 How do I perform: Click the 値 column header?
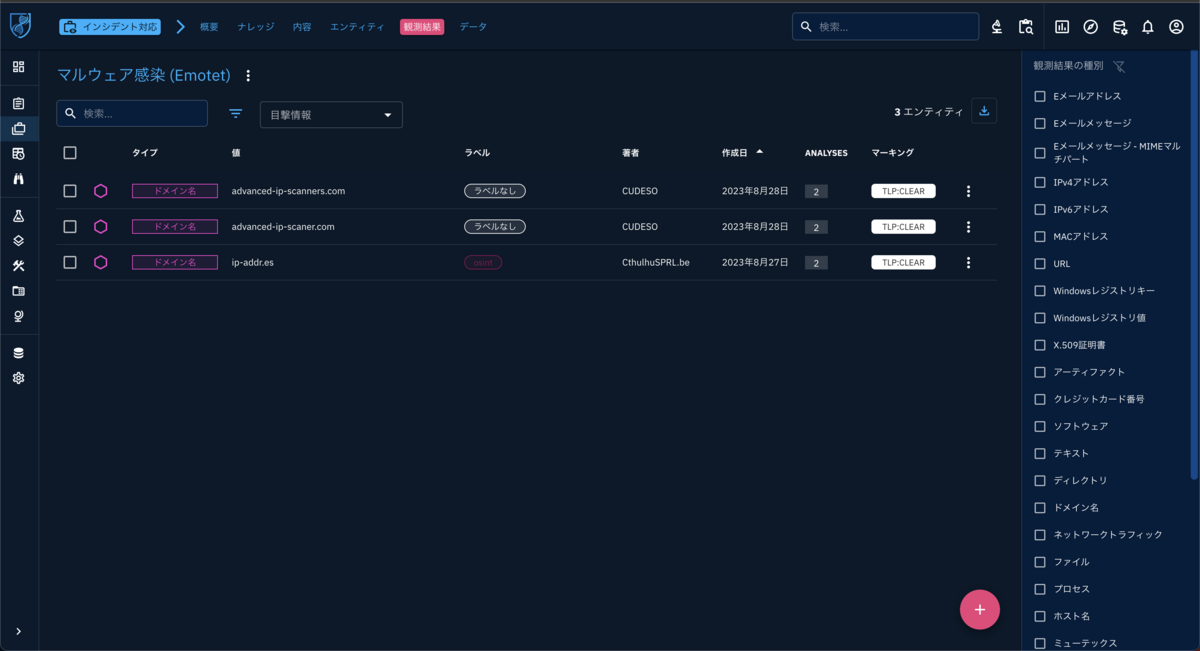coord(236,153)
